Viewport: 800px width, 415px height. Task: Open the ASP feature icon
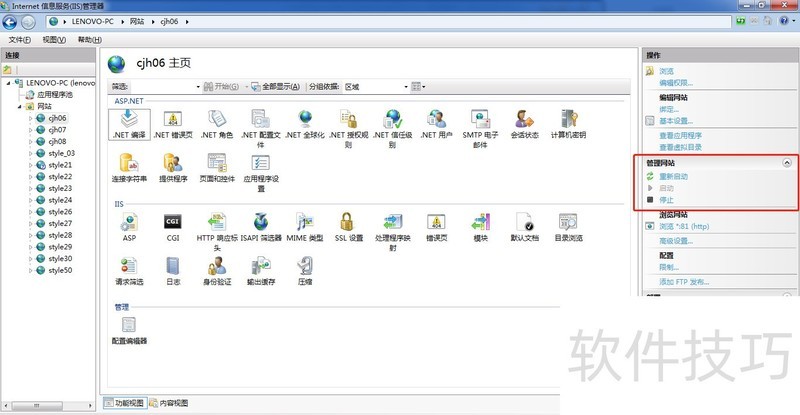click(x=129, y=227)
